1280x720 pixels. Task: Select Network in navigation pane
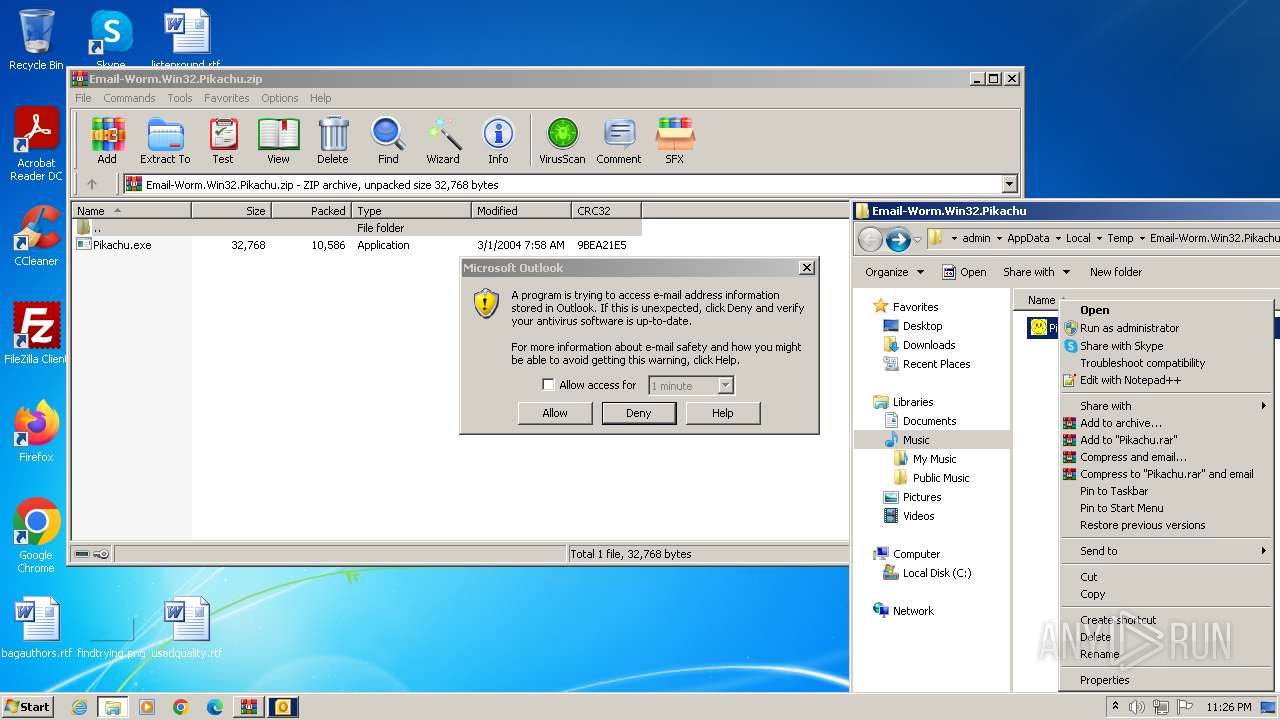pos(913,611)
